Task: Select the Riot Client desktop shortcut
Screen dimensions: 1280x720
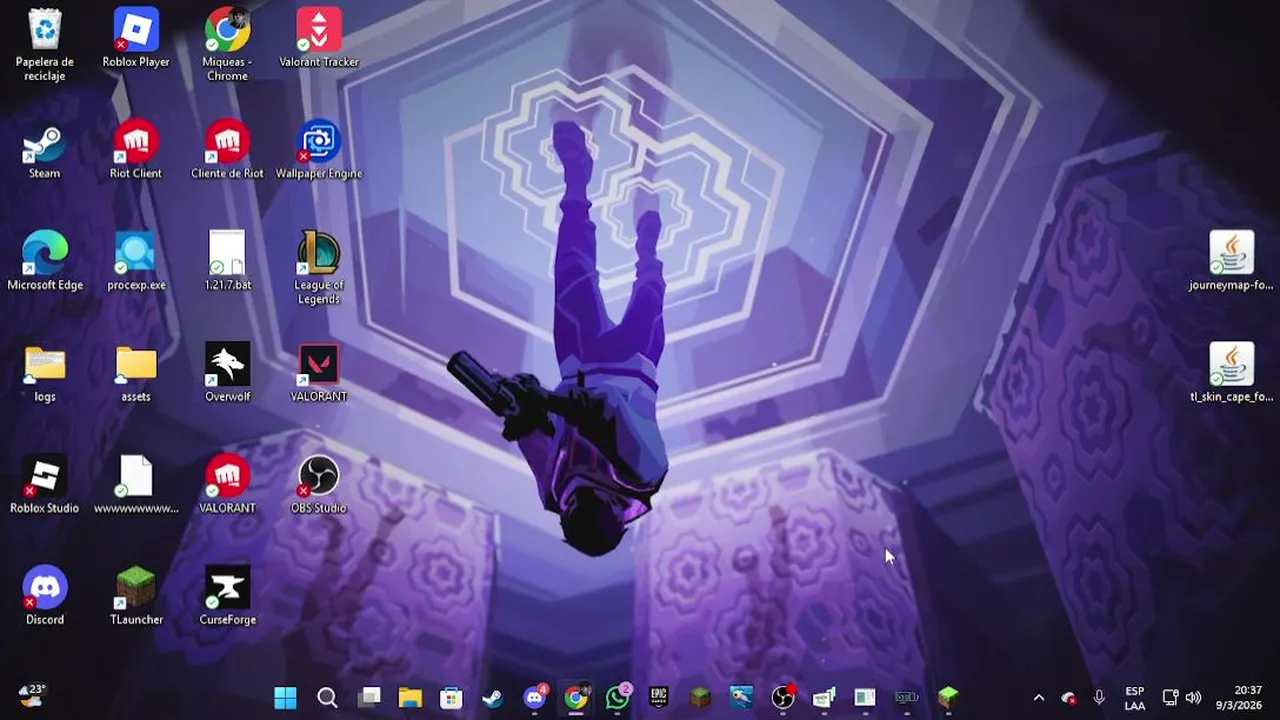Action: (x=136, y=150)
